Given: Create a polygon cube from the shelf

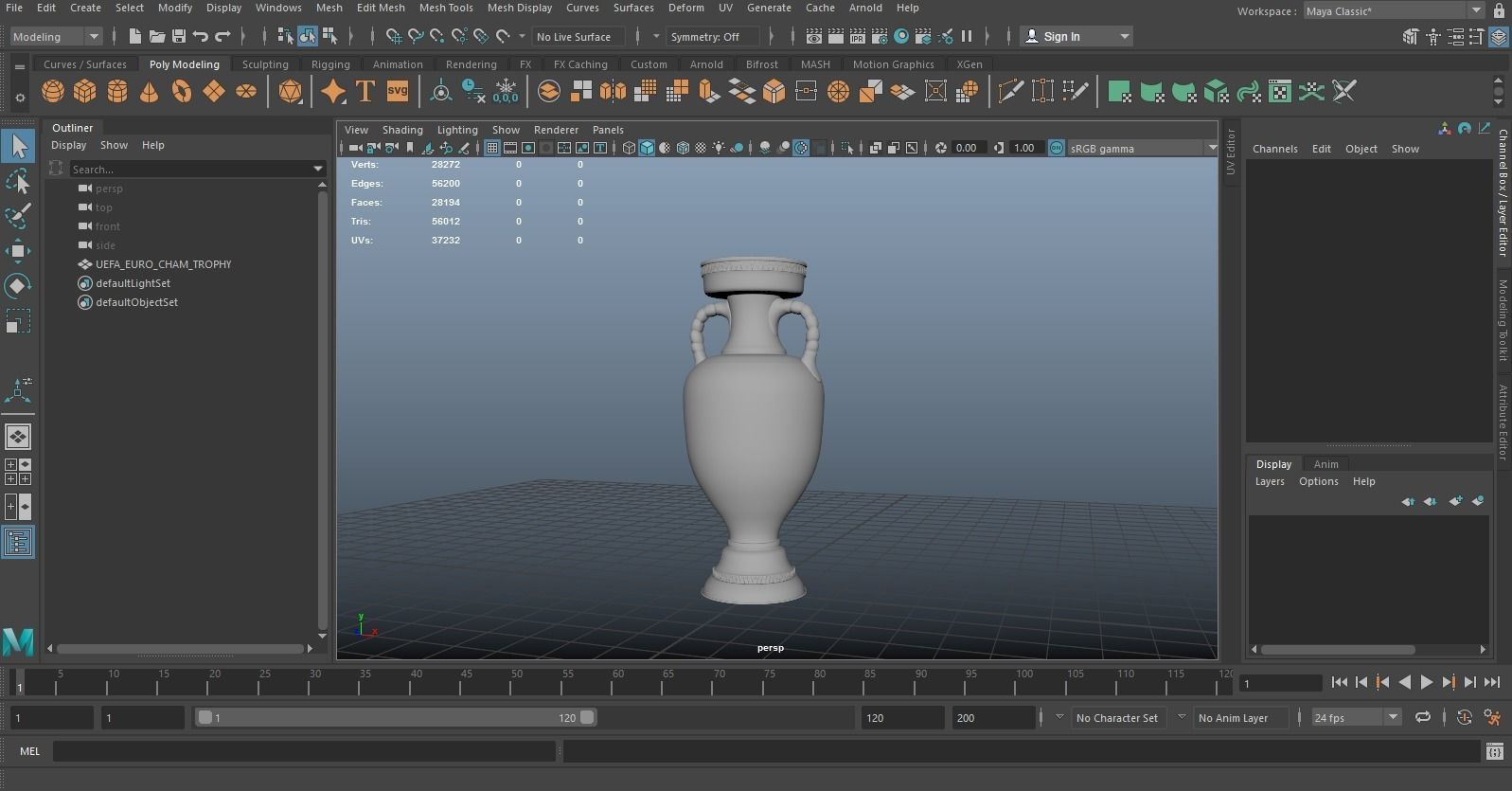Looking at the screenshot, I should pos(85,92).
